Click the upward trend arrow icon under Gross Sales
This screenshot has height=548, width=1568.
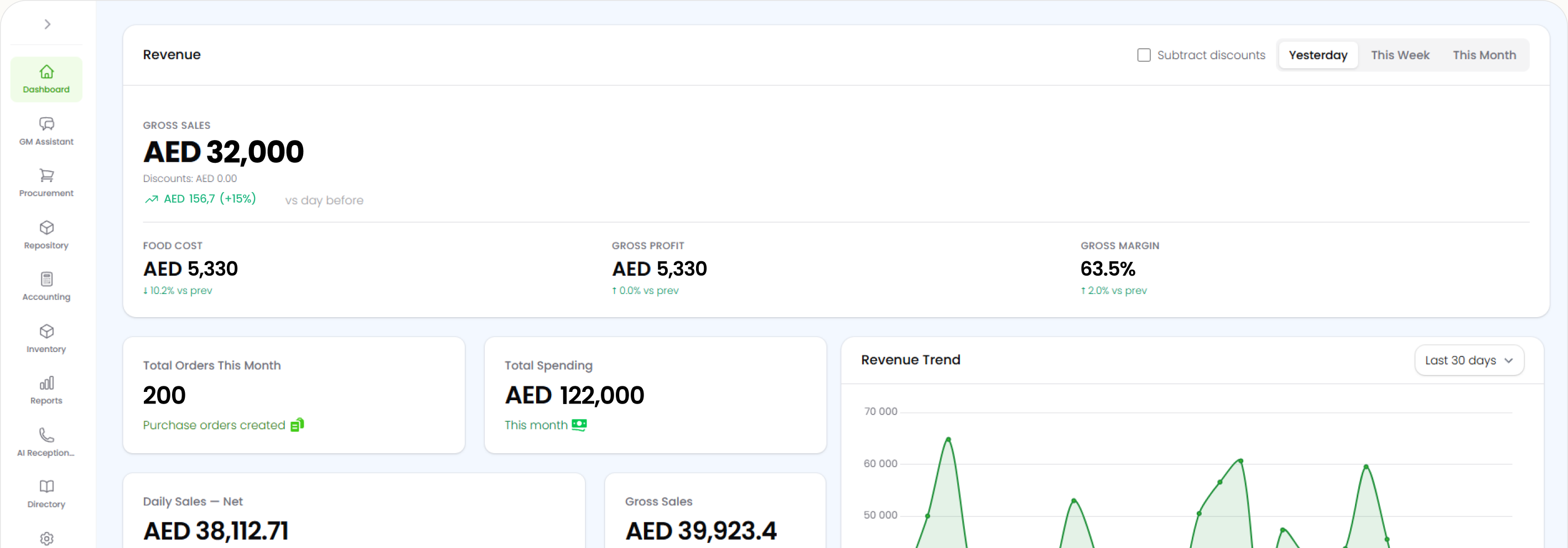click(x=152, y=199)
